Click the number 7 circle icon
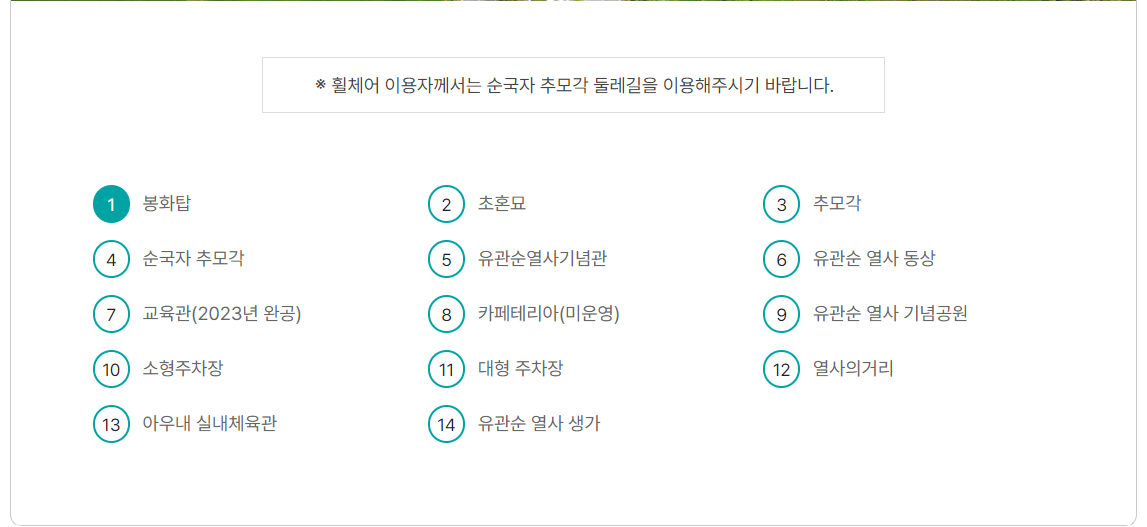1147x527 pixels. (111, 314)
